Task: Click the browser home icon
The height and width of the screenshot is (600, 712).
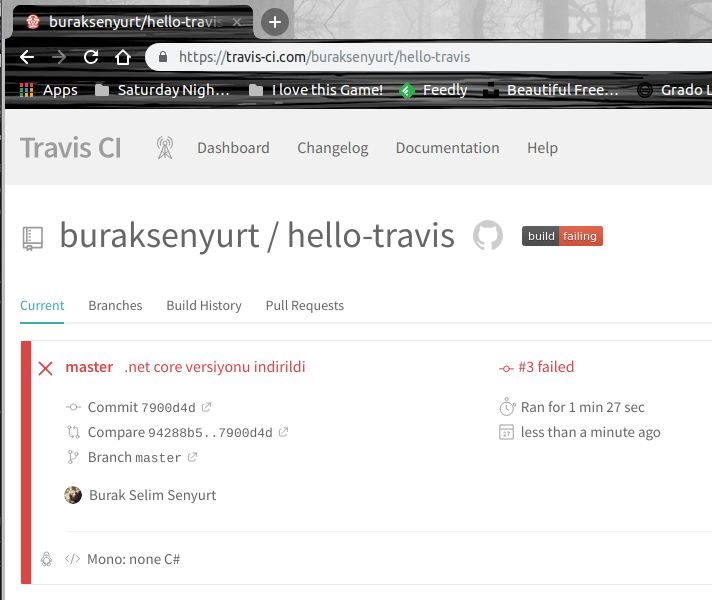Action: pyautogui.click(x=122, y=57)
